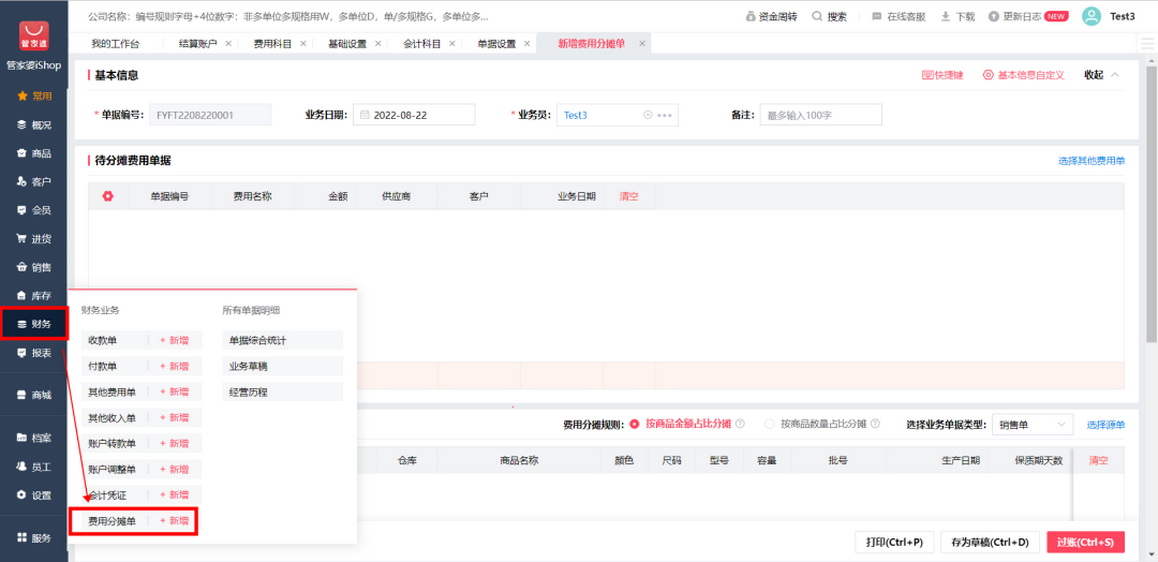1158x562 pixels.
Task: Collapse the 基本信息 section with 收起
Action: click(1101, 75)
